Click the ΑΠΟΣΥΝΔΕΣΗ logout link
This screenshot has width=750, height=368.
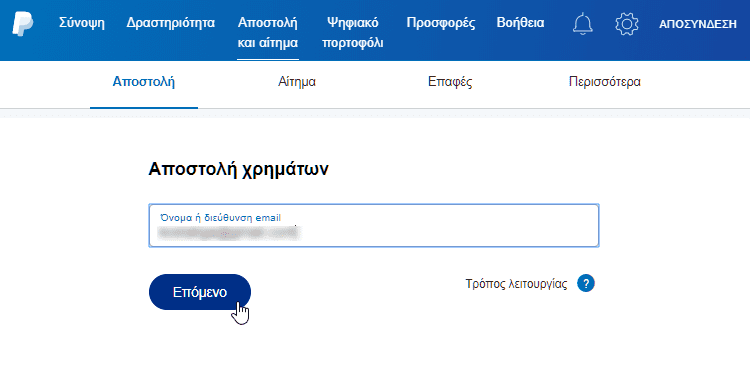(698, 24)
